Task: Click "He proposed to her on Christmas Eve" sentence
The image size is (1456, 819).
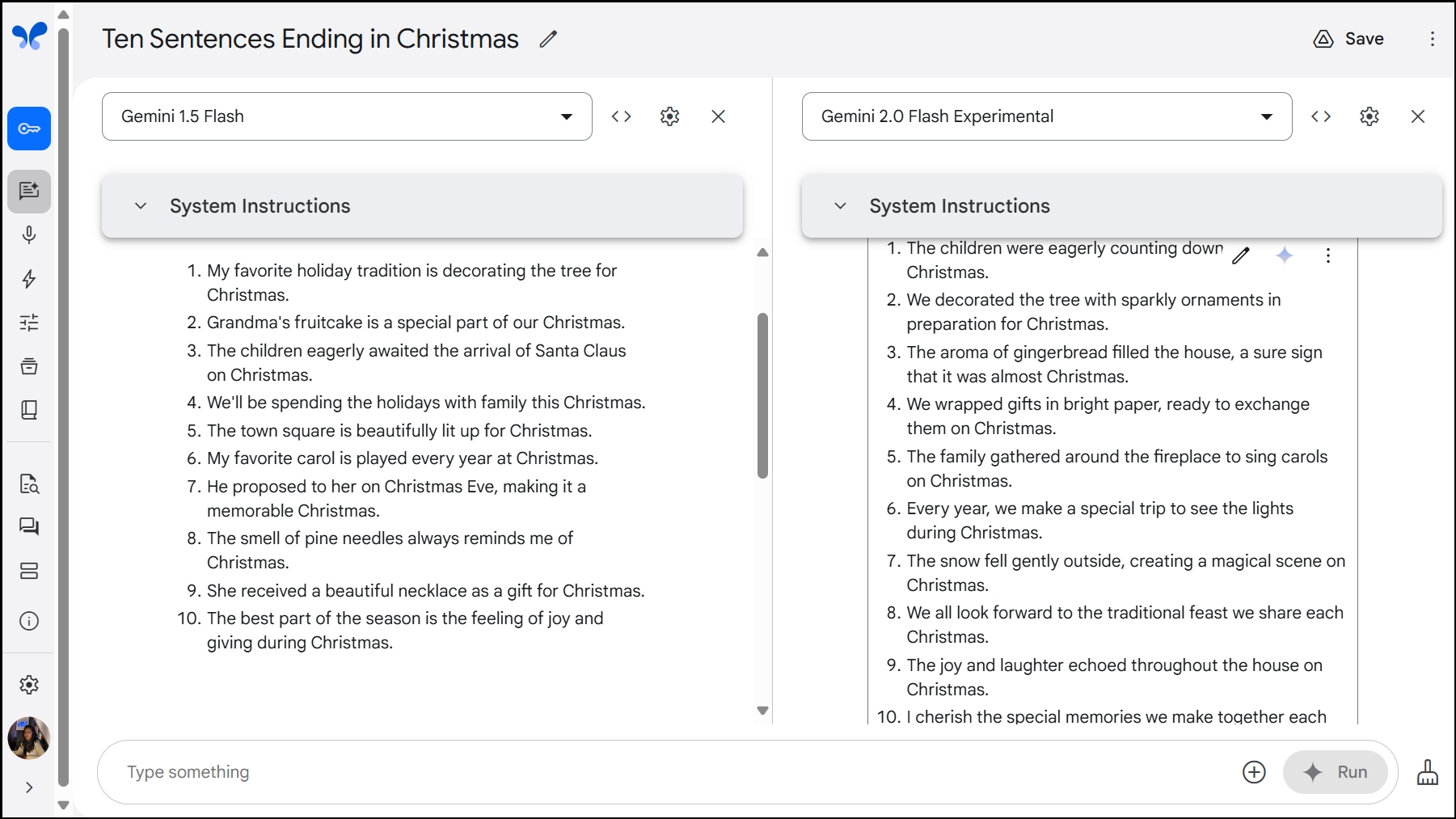Action: click(x=397, y=499)
